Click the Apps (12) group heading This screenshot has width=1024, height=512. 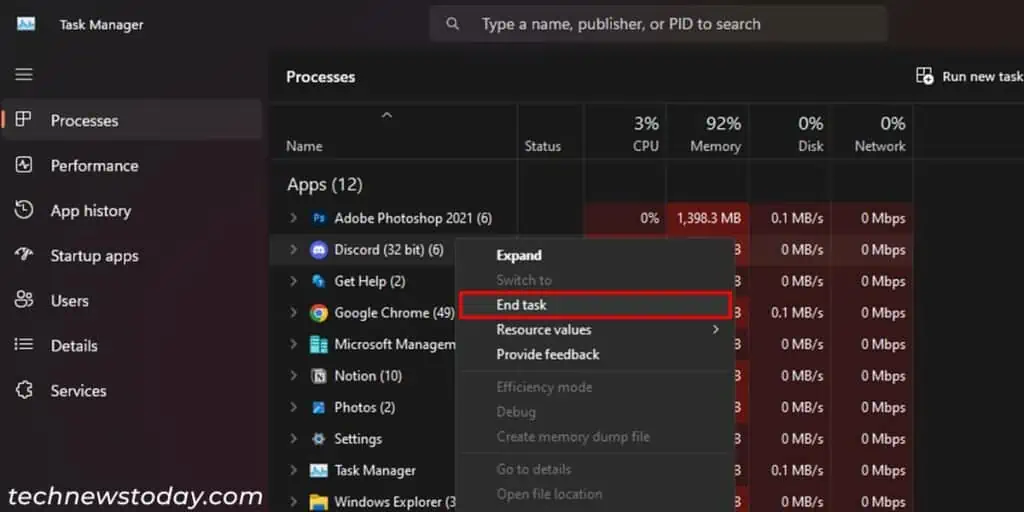click(x=325, y=185)
